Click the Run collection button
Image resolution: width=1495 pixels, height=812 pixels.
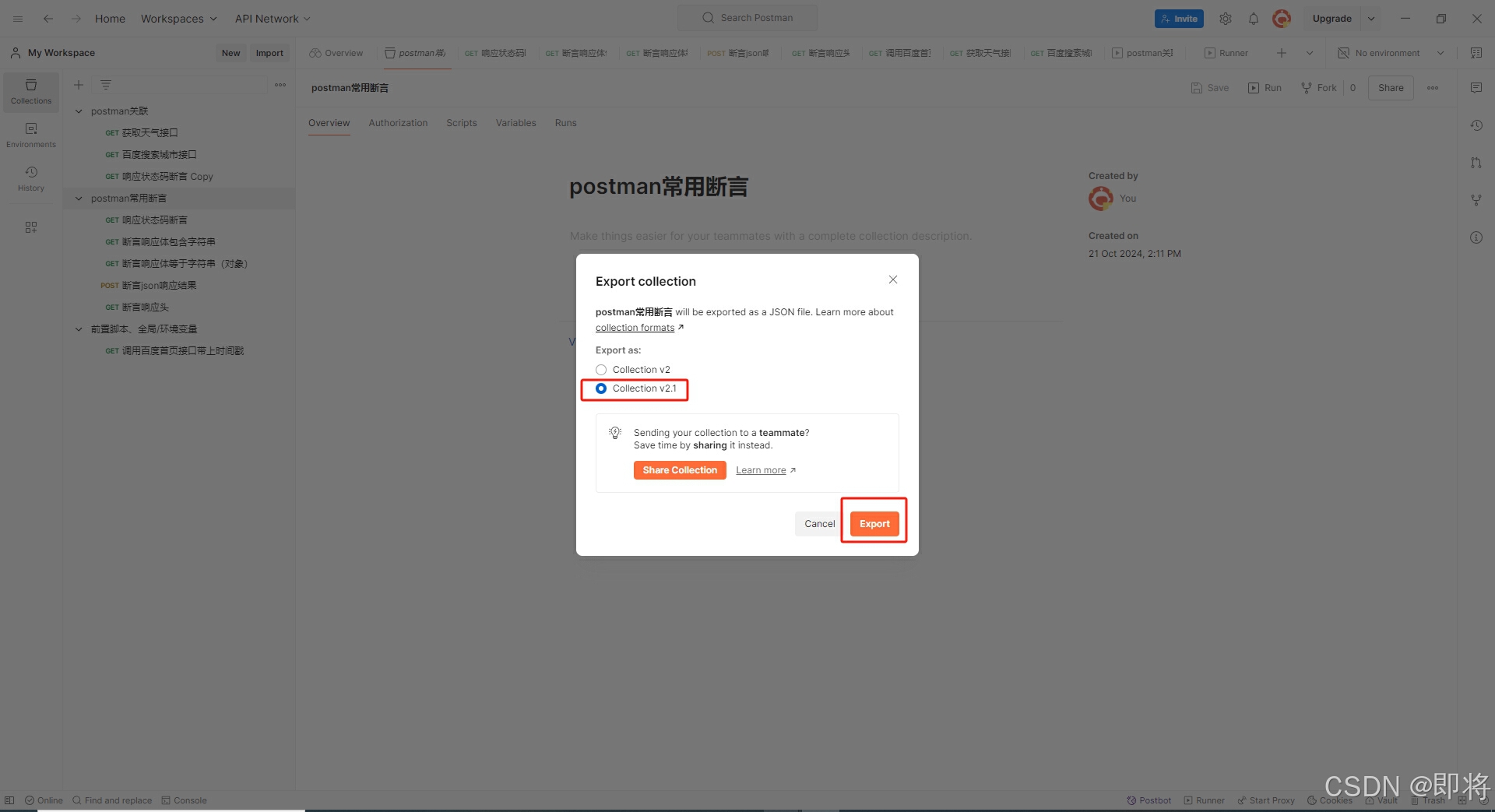click(1265, 88)
